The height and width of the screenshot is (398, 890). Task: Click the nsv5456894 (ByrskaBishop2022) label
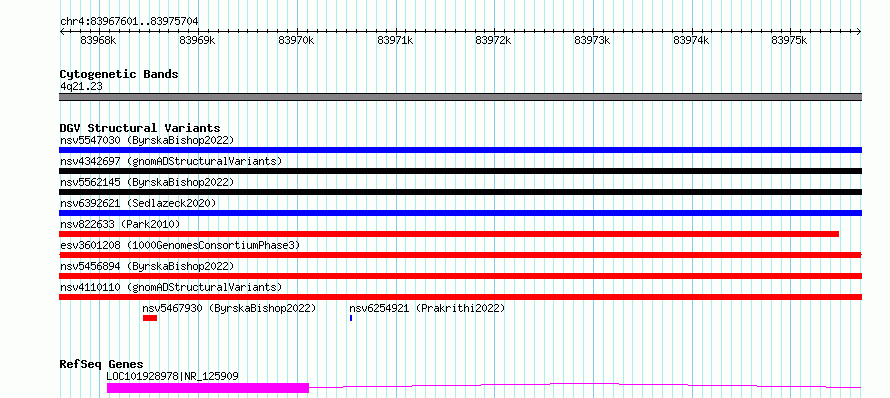pyautogui.click(x=147, y=266)
